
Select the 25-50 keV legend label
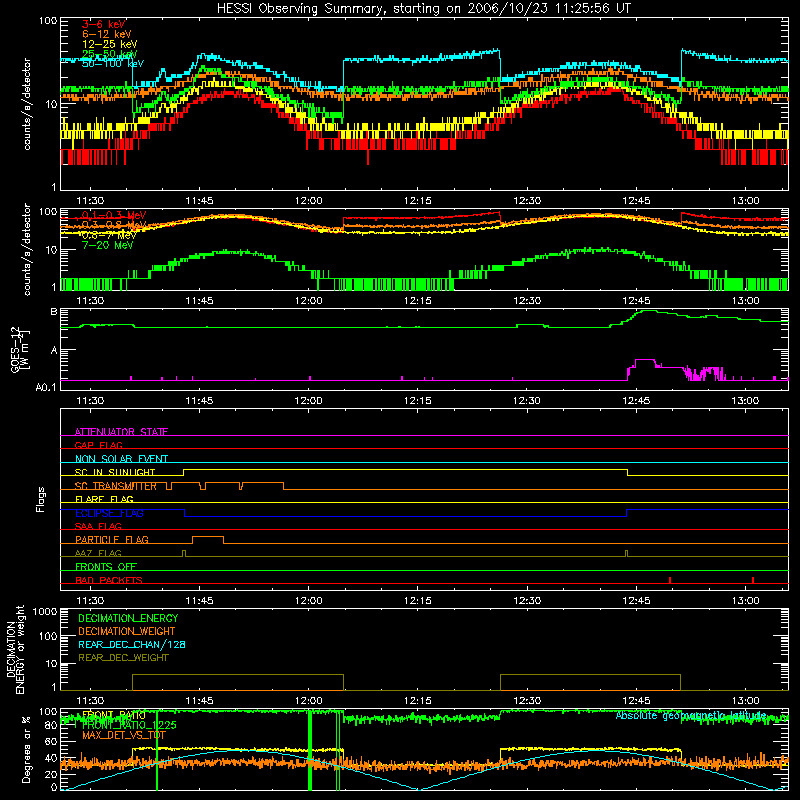[x=110, y=54]
